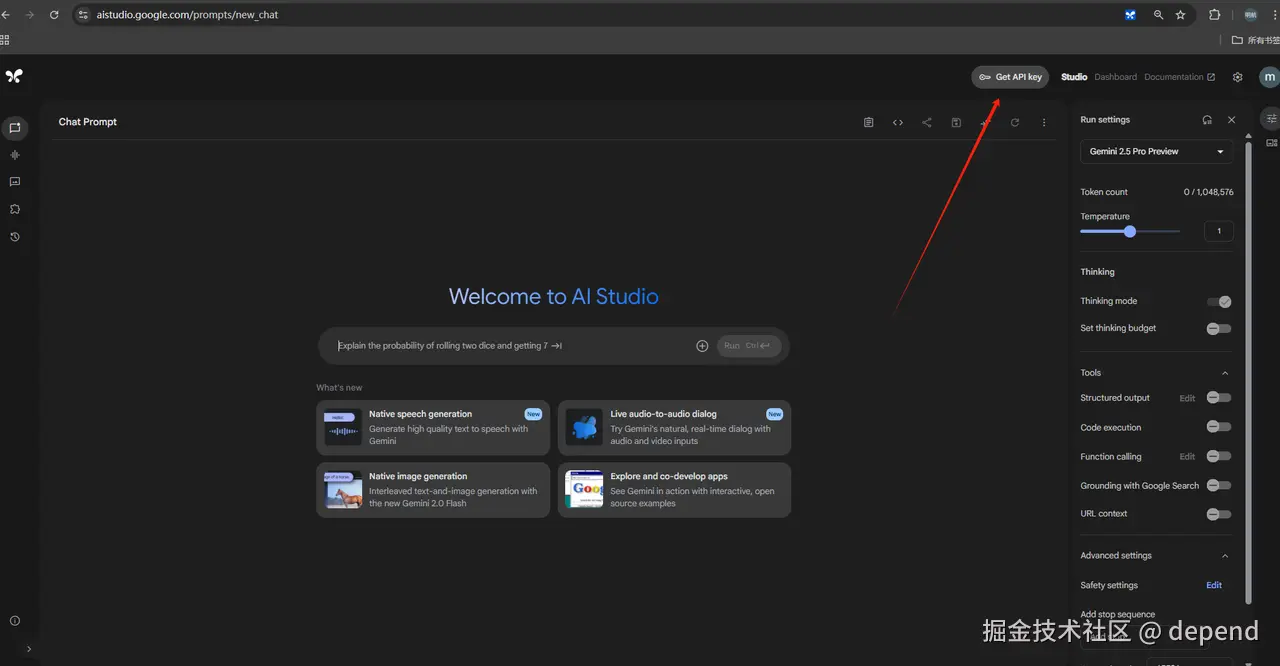Click the Token count value '0 / 1,048,576'
Image resolution: width=1280 pixels, height=666 pixels.
[x=1208, y=192]
